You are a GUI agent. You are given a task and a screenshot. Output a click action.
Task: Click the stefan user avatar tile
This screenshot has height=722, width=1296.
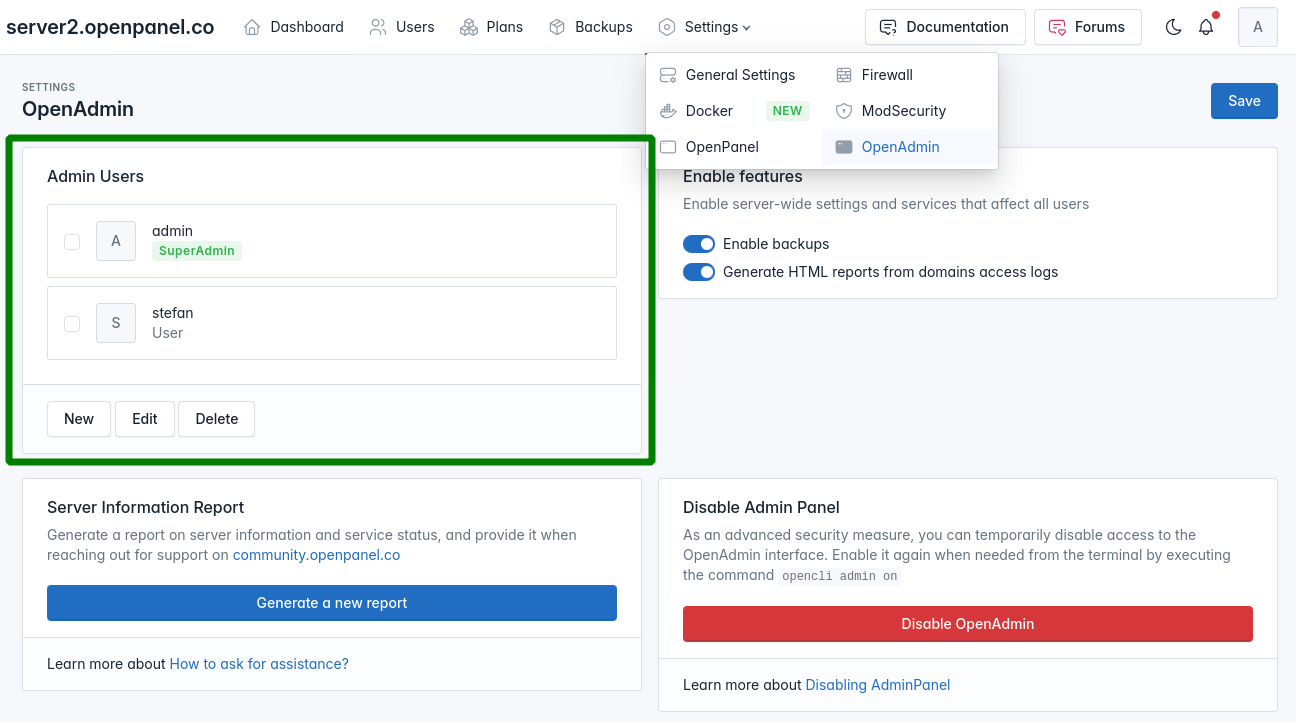click(116, 323)
